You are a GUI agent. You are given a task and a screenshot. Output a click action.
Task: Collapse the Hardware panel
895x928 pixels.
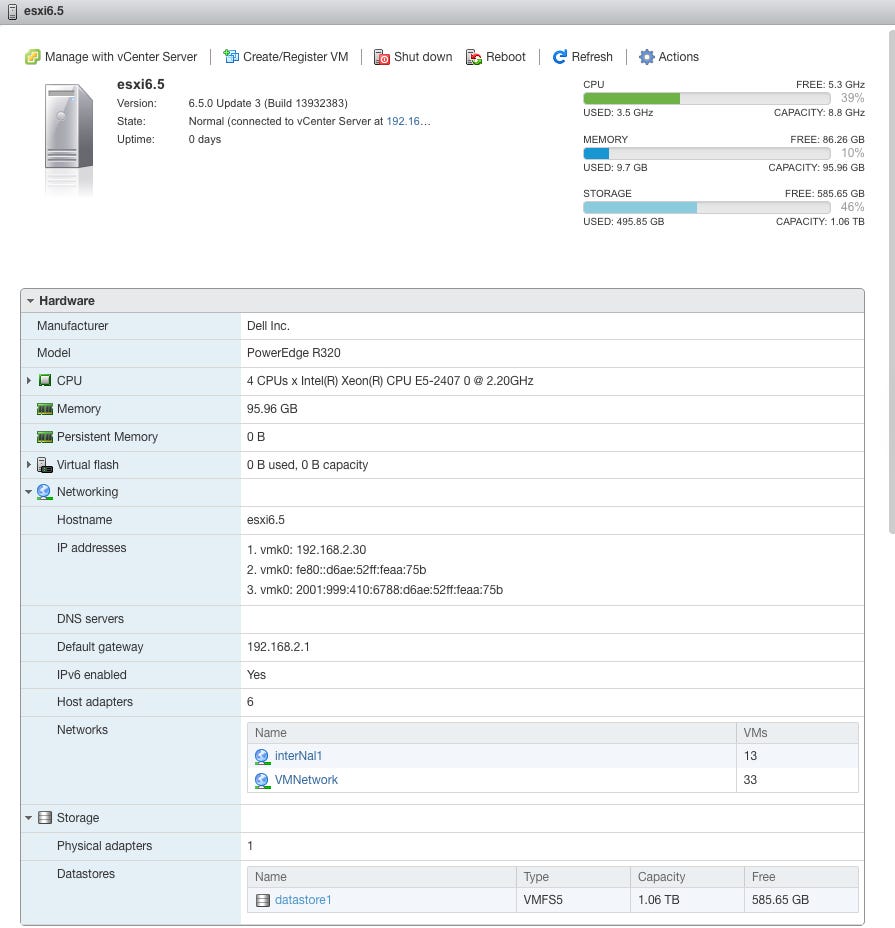[30, 301]
